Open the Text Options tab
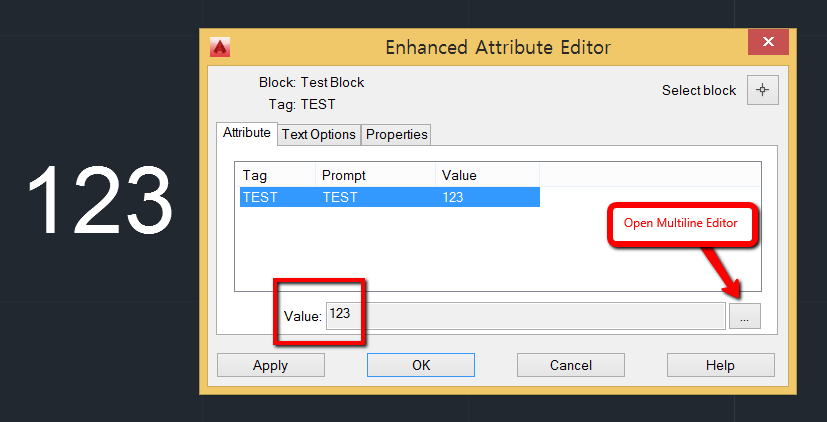 point(318,134)
